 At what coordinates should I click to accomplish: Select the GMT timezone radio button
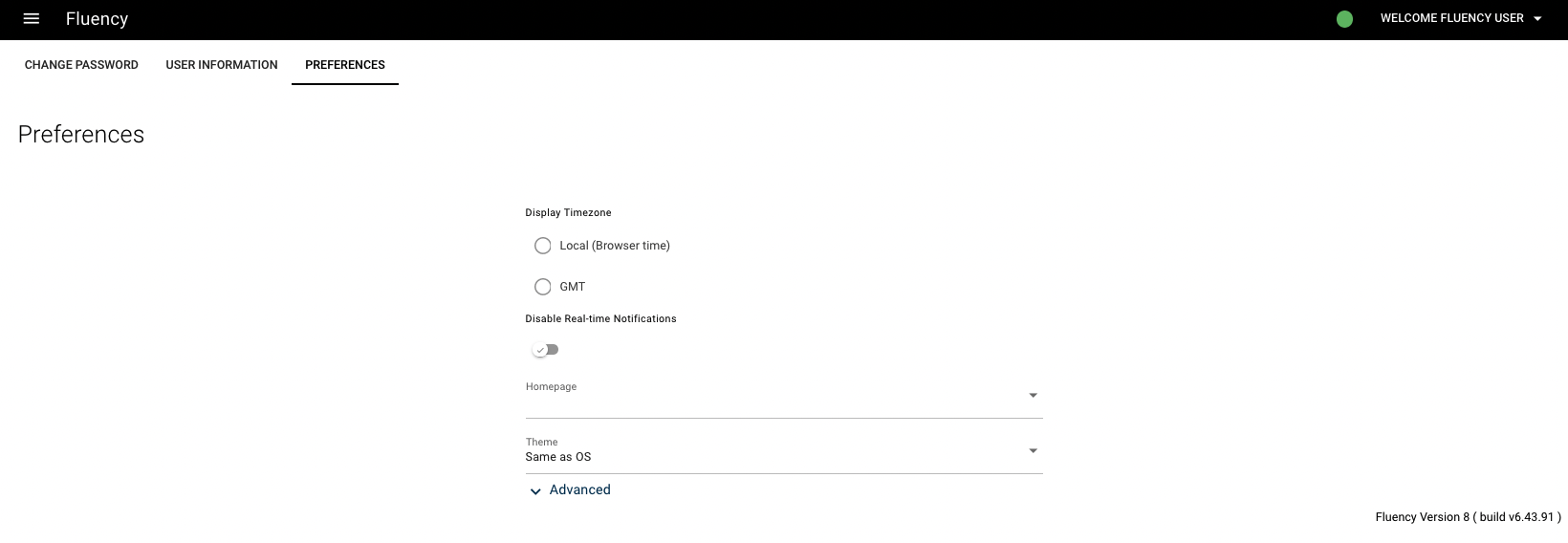click(543, 287)
